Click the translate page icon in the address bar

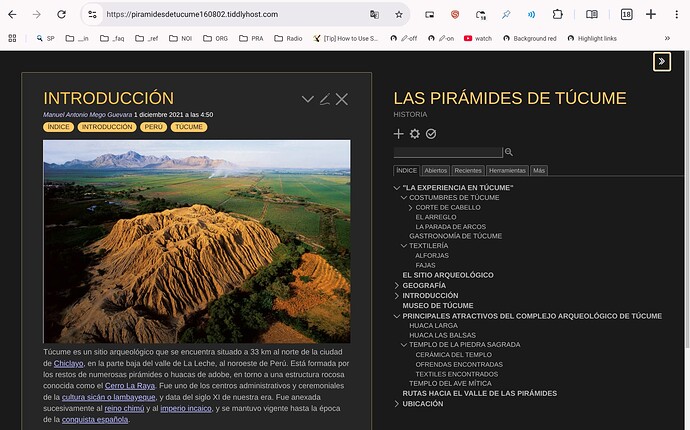pos(374,15)
